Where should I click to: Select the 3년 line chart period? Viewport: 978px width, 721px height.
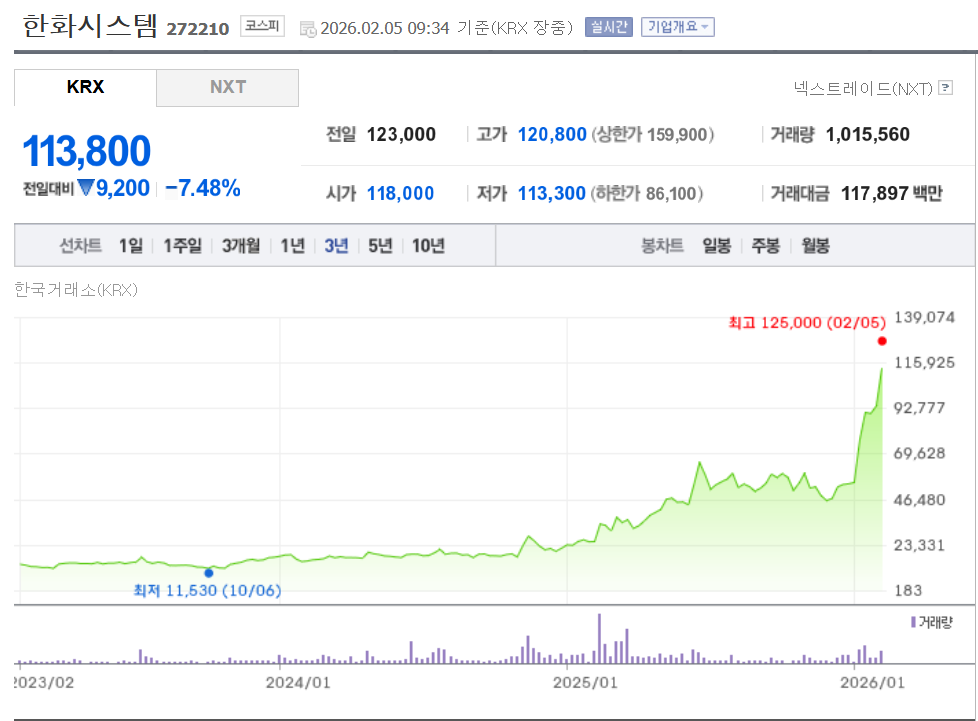(x=336, y=246)
